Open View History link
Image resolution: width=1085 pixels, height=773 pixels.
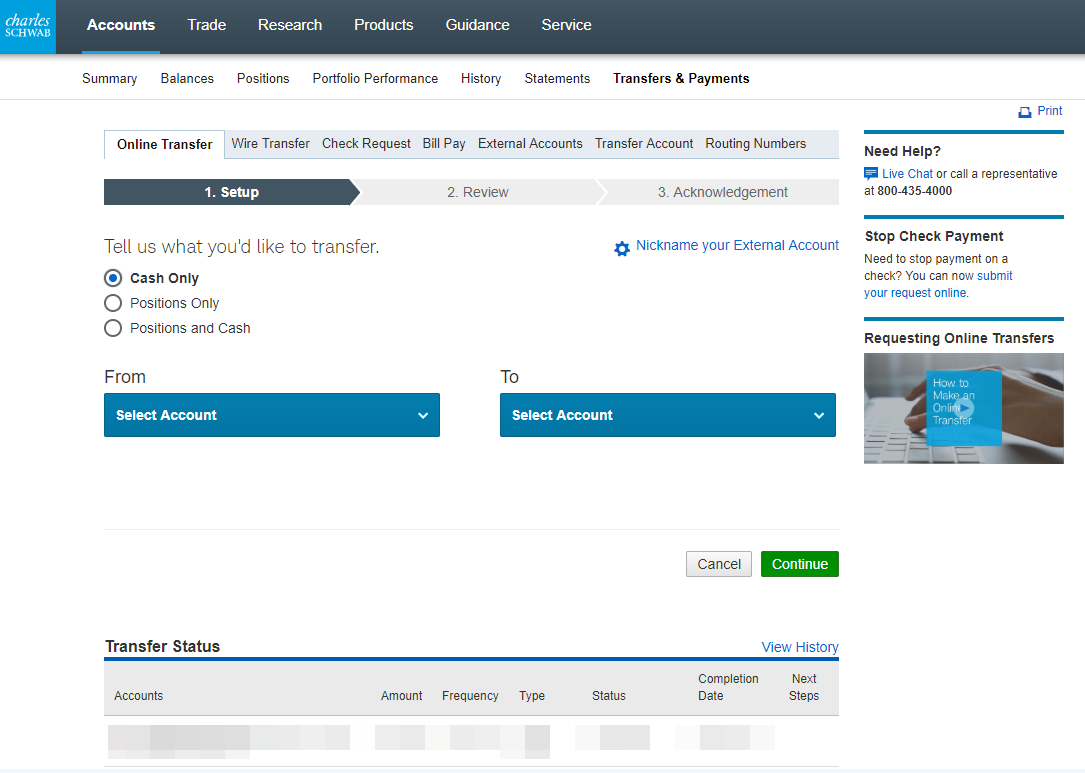[799, 647]
